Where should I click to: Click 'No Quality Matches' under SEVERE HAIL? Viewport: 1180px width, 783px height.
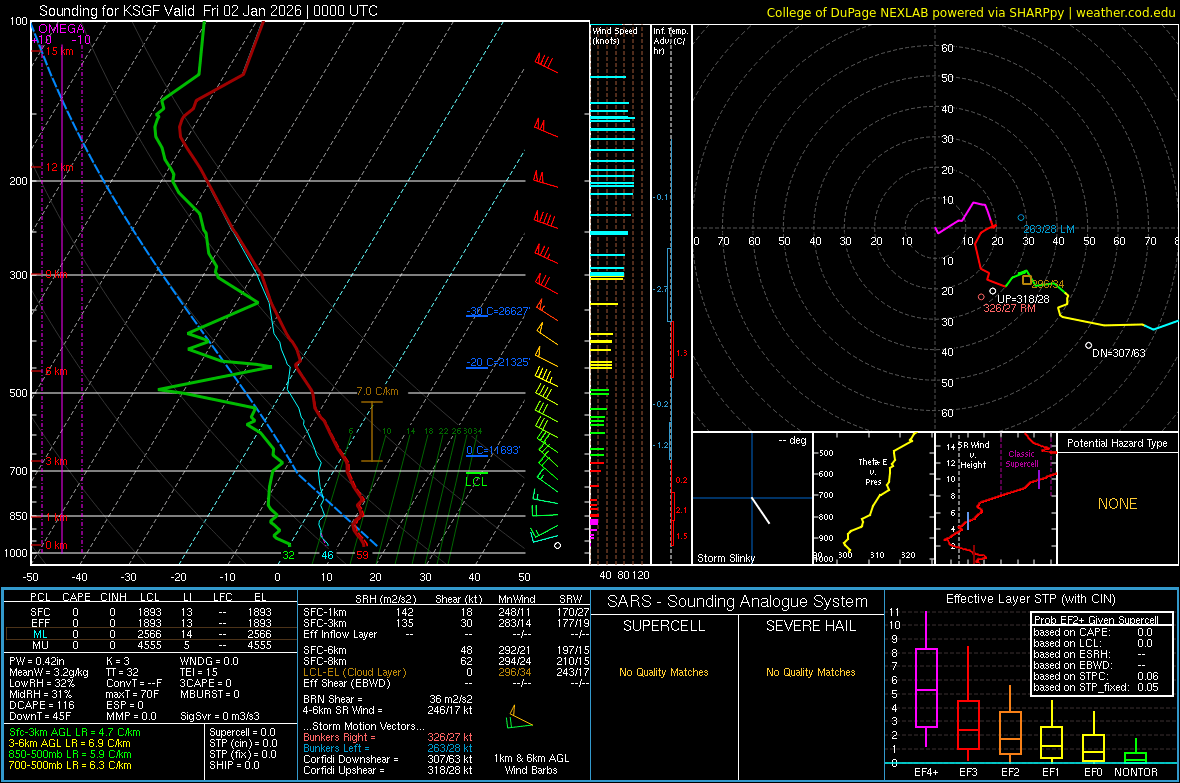(810, 672)
